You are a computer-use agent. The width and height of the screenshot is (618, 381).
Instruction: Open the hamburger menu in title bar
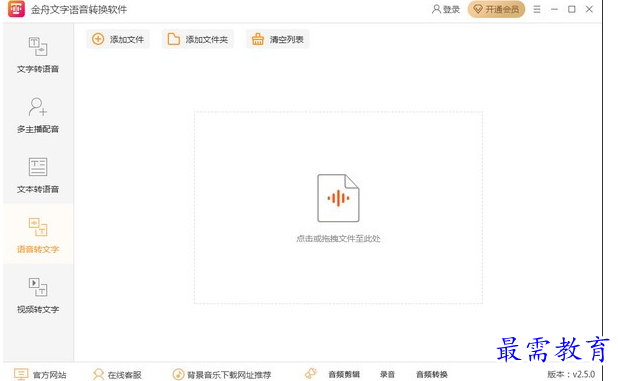[x=537, y=9]
